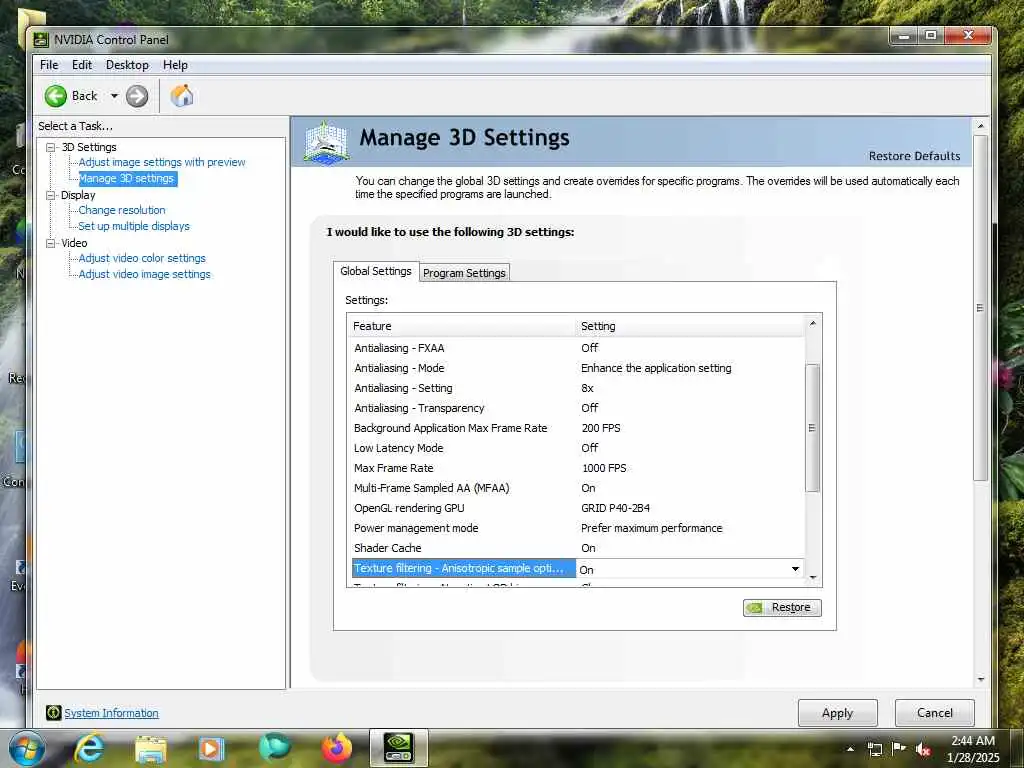Click main pane scroll-up arrow
Viewport: 1024px width, 768px height.
pyautogui.click(x=980, y=125)
